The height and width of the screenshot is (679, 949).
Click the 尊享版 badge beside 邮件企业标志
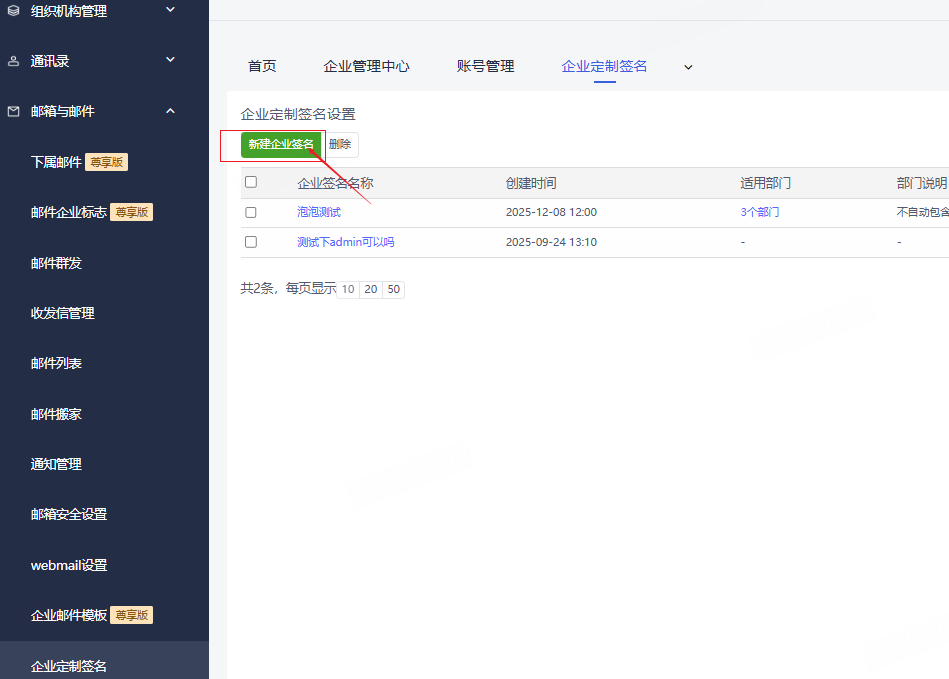pos(131,212)
